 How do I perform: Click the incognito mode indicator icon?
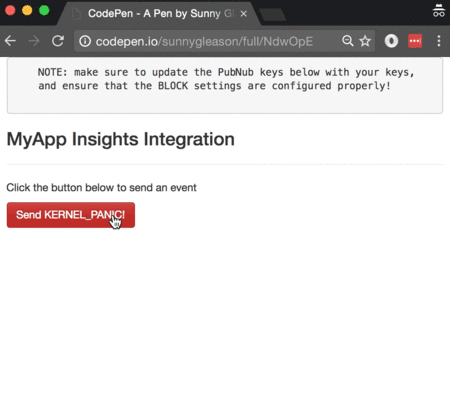(439, 11)
